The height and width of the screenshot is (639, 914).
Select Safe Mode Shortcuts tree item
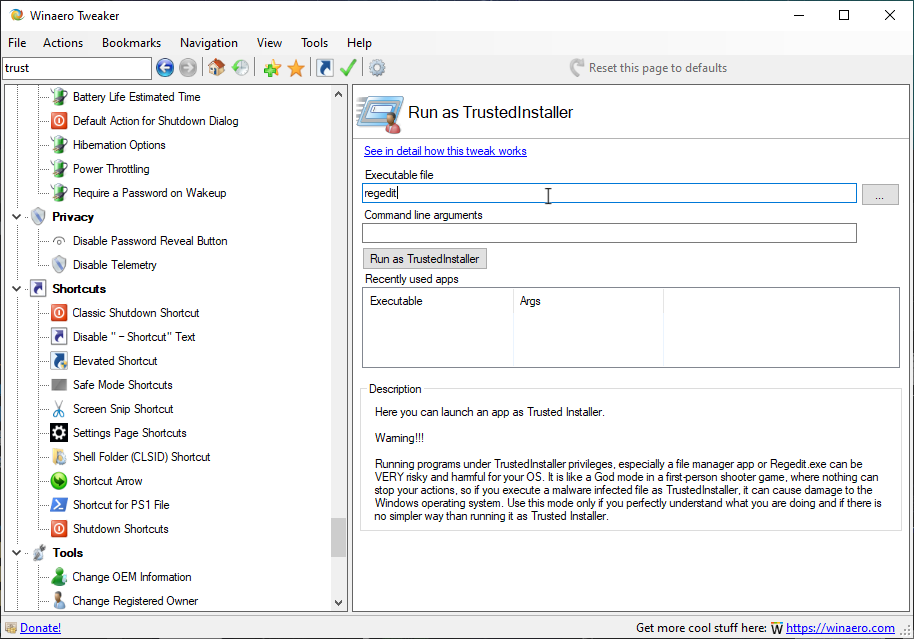click(x=123, y=385)
